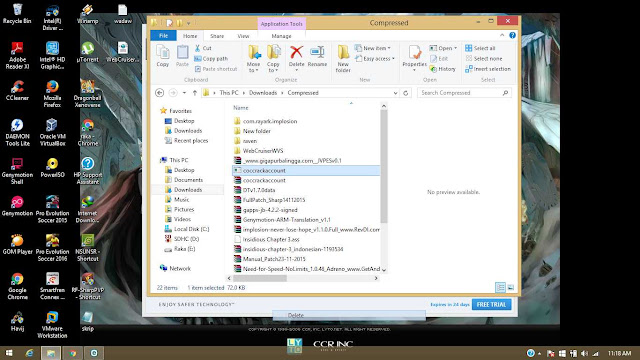Open Internet Explorer from taskbar

click(x=29, y=353)
